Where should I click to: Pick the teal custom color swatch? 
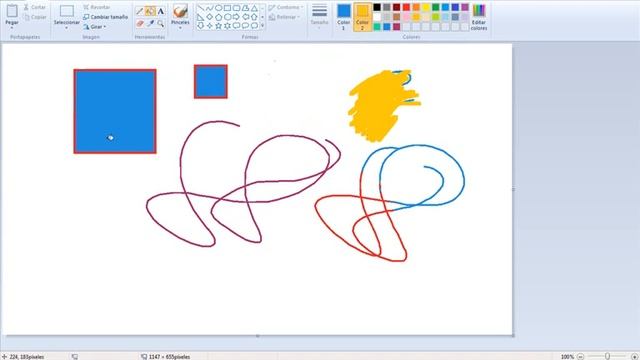377,27
